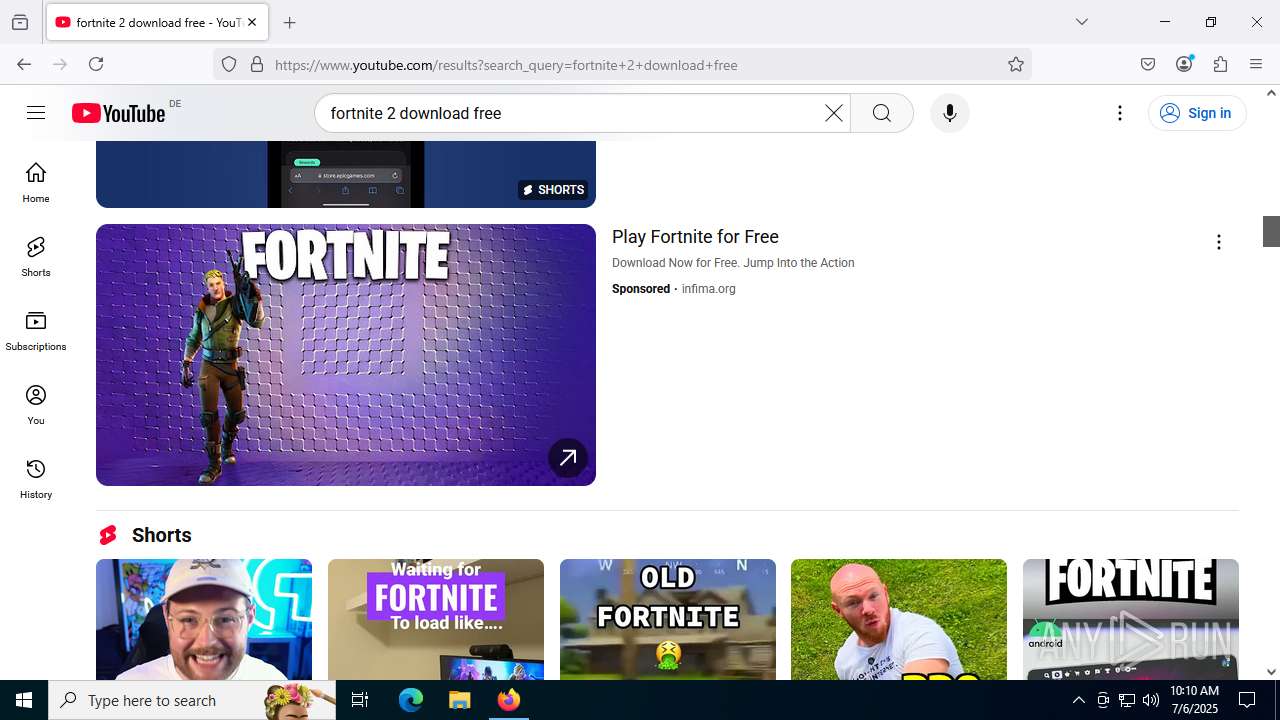Open the network status tray icon
Viewport: 1280px width, 720px height.
pos(1127,700)
